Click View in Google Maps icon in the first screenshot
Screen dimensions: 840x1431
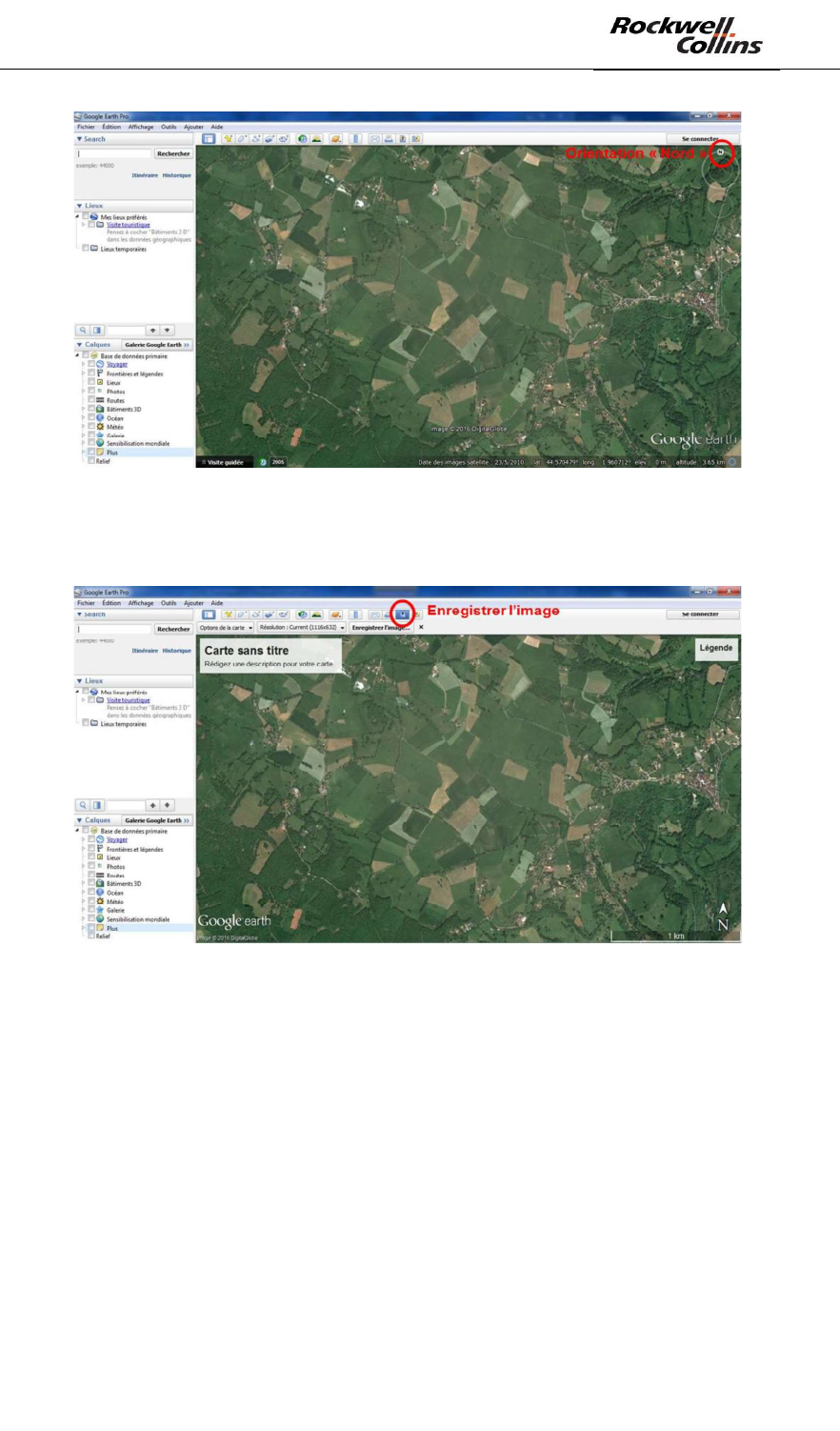point(415,139)
